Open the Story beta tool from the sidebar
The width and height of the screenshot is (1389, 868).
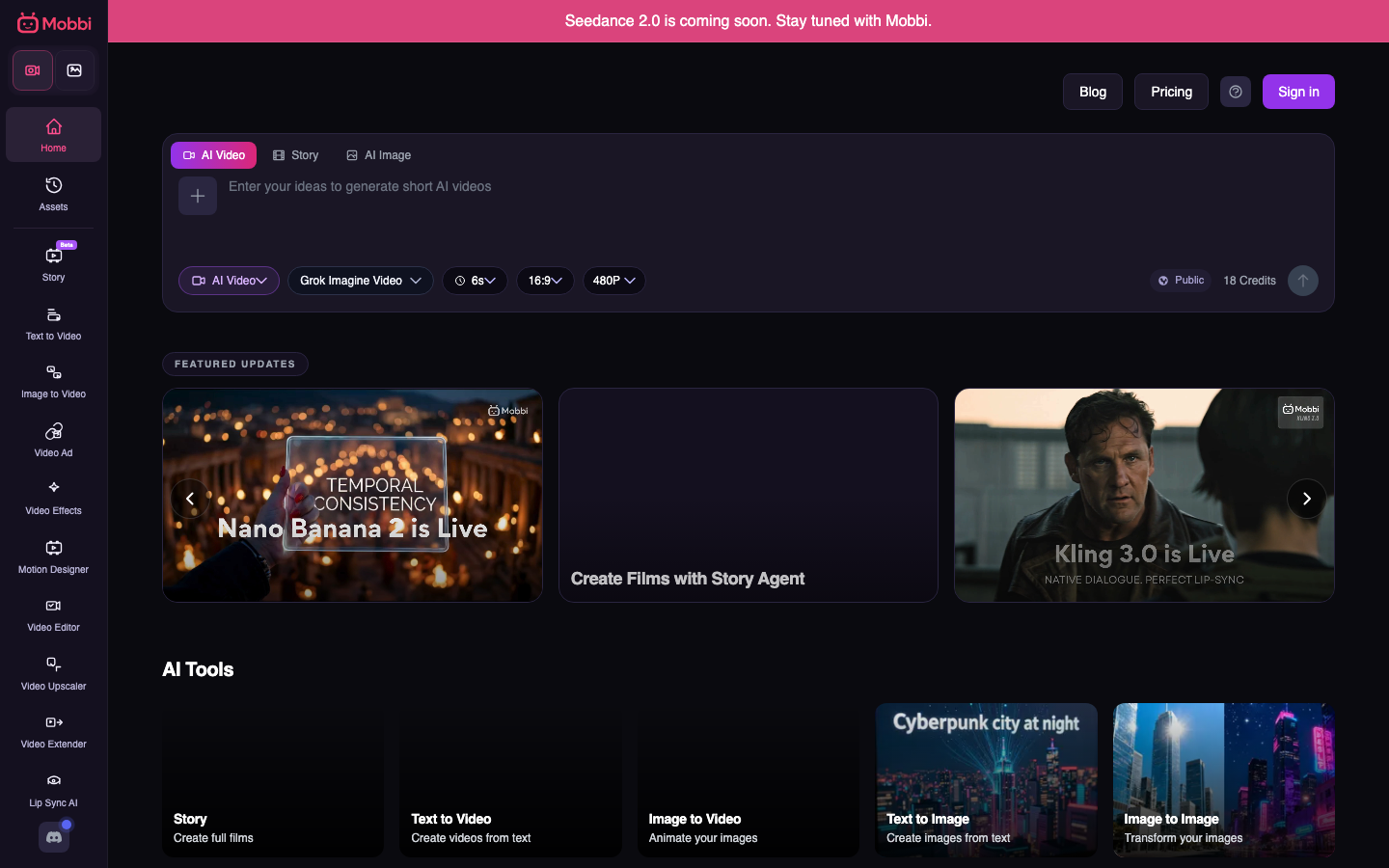tap(53, 262)
